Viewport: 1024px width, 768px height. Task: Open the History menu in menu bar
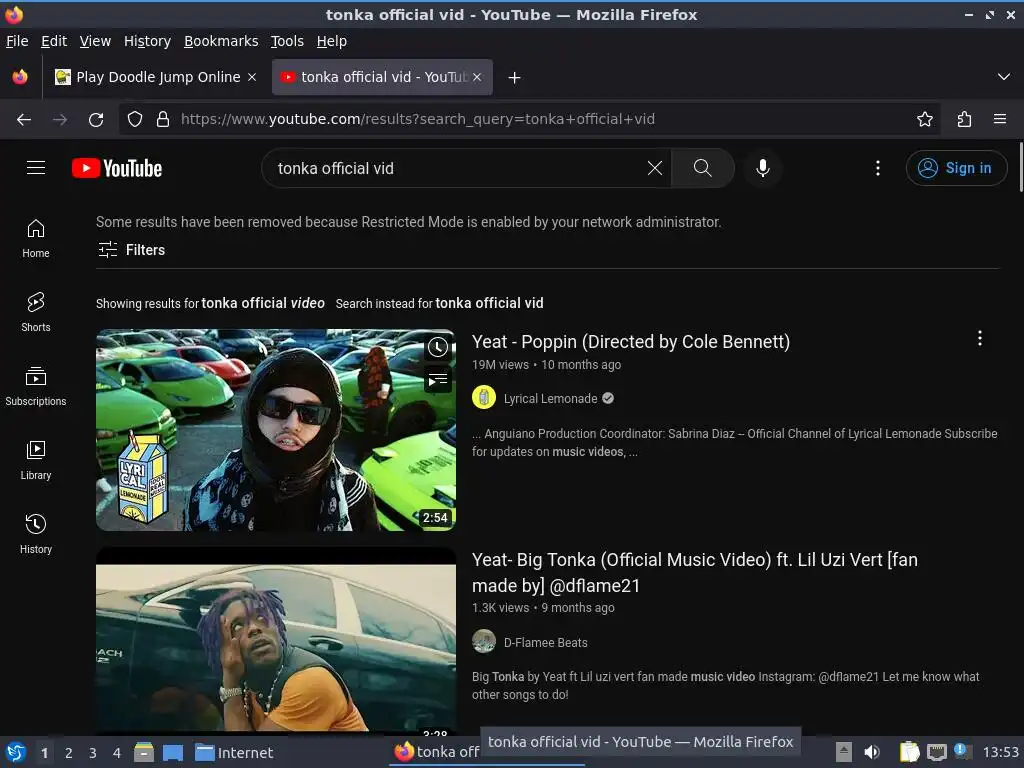click(148, 41)
